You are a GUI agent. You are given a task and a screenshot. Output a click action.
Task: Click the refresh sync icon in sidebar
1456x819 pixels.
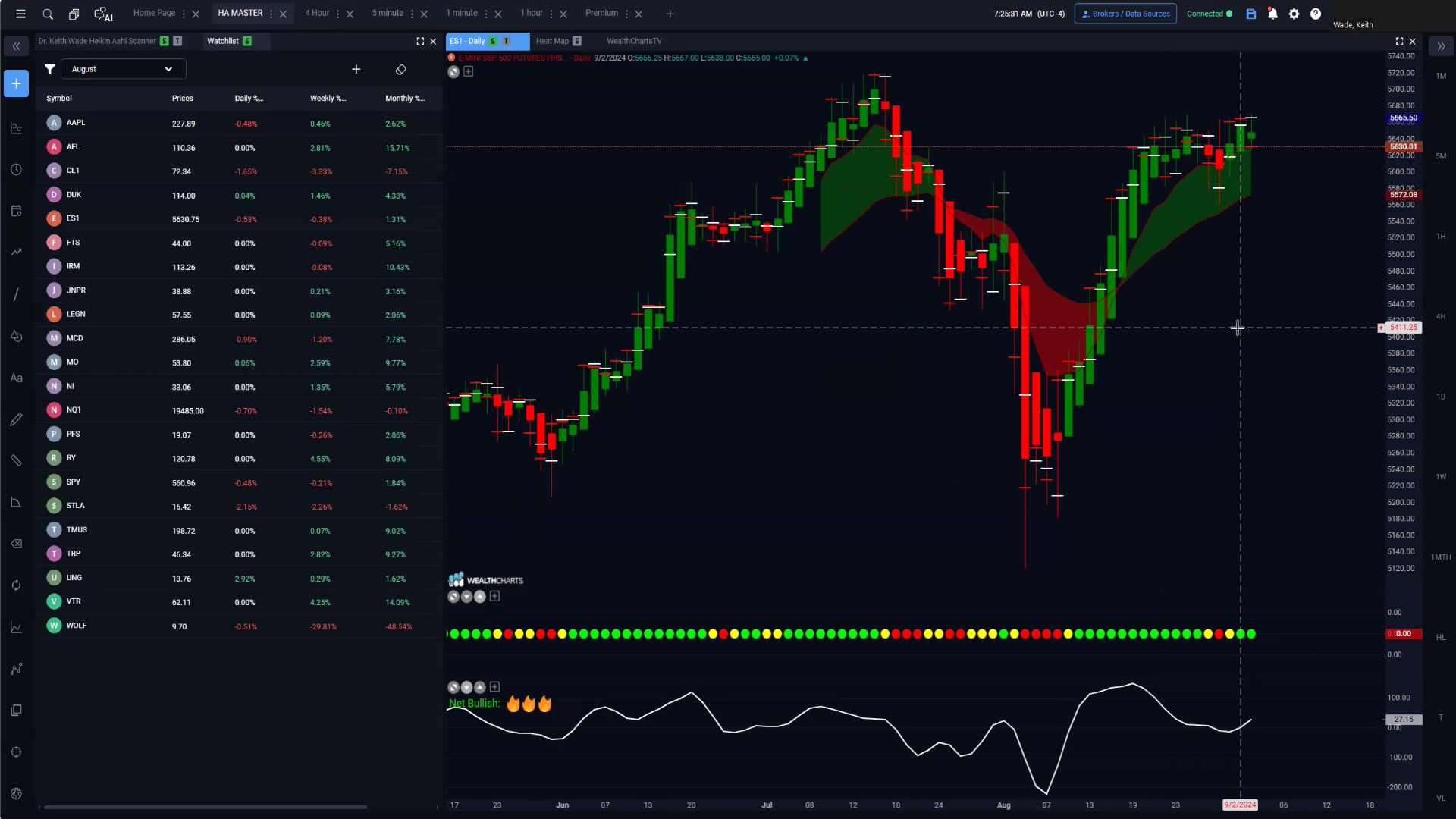(x=16, y=585)
